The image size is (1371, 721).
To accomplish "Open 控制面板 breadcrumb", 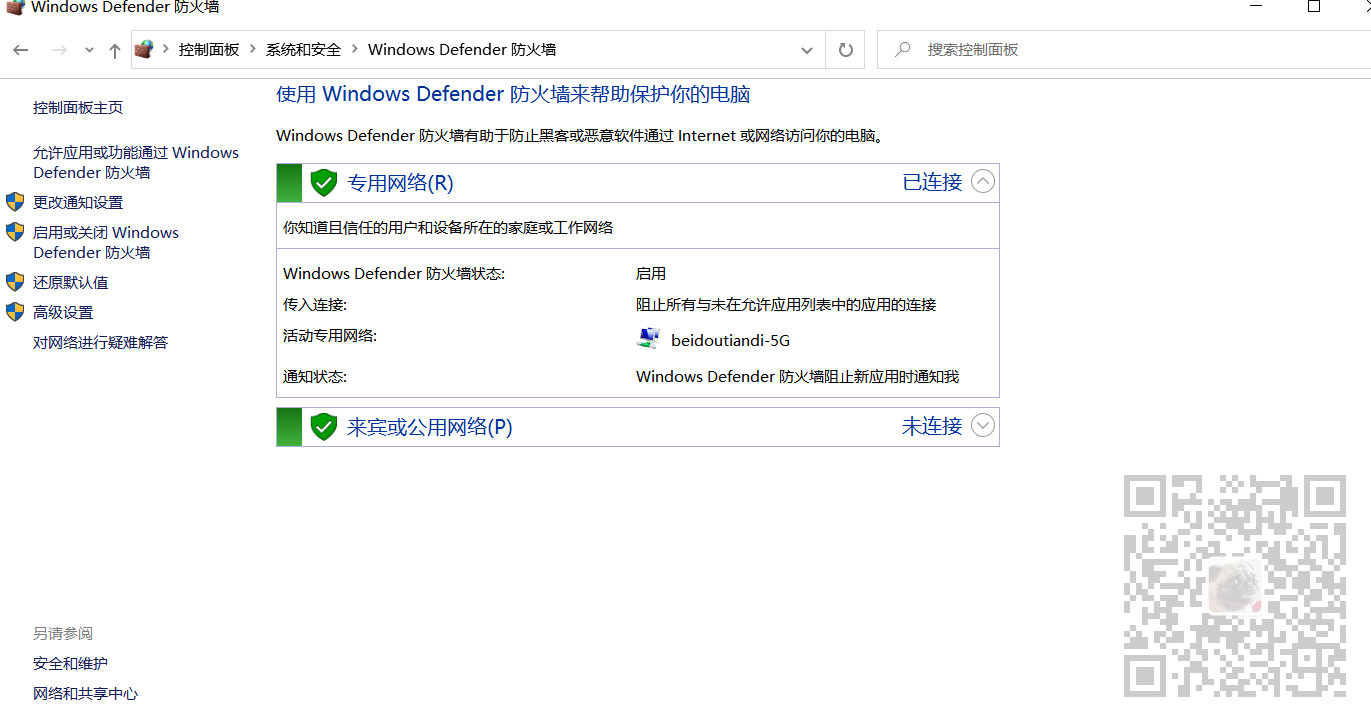I will coord(209,49).
